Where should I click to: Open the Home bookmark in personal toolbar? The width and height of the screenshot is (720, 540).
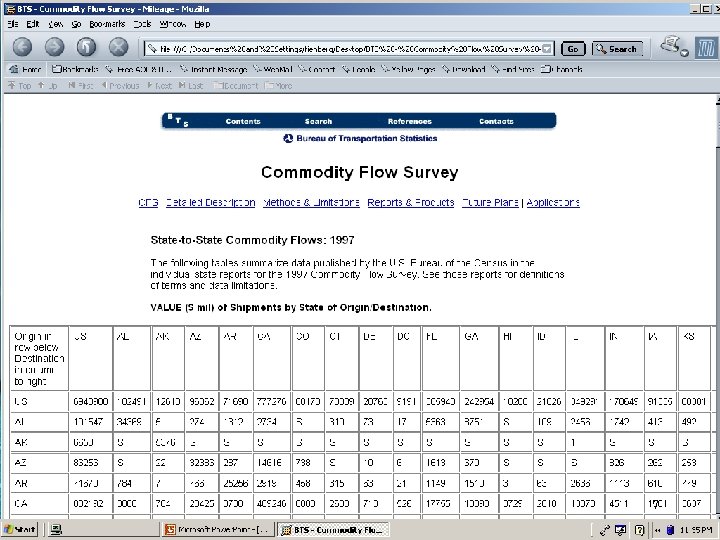coord(26,69)
